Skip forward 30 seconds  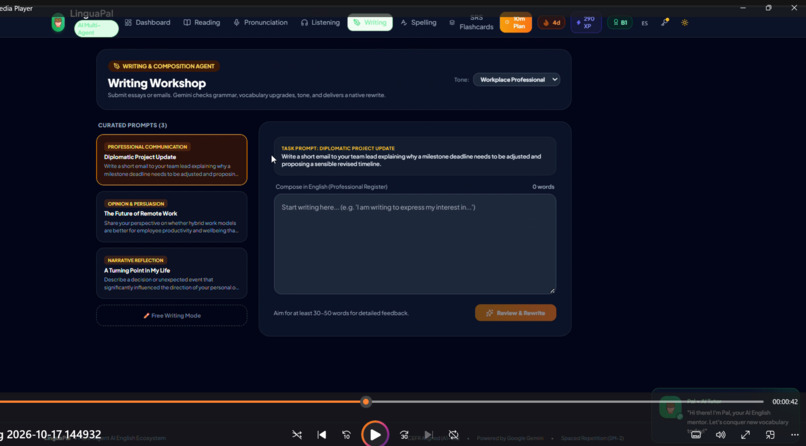tap(405, 435)
